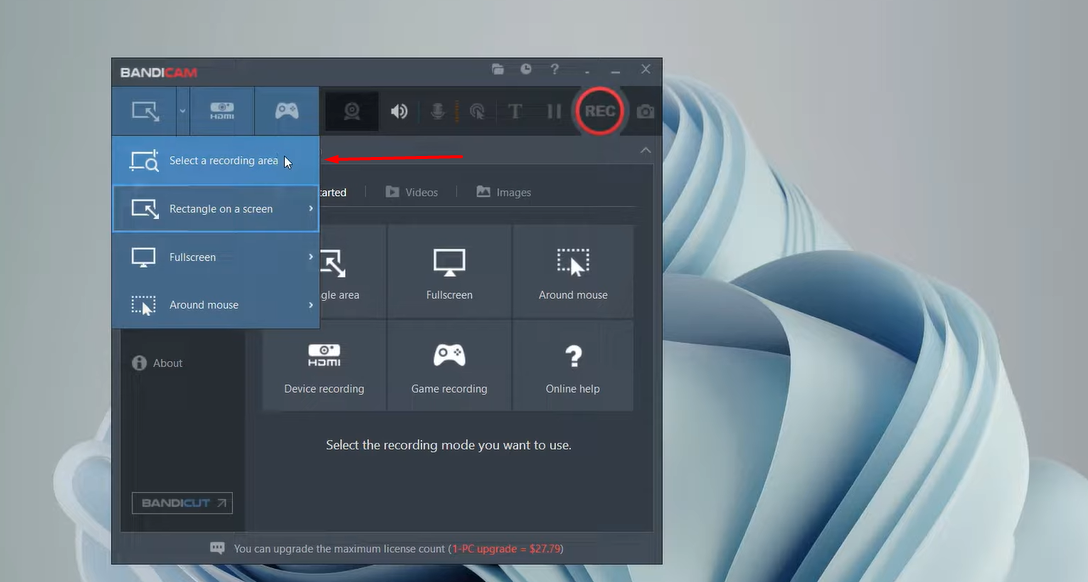Click the 1-PC upgrade price link
1088x582 pixels.
(x=506, y=549)
